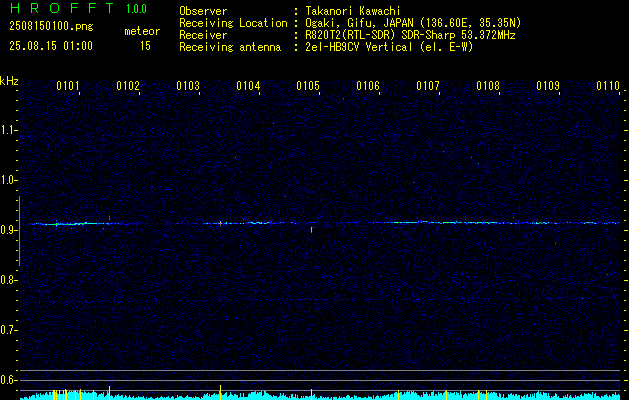Screen dimensions: 629x400
Task: Click the Receiving antenna field label
Action: click(230, 47)
